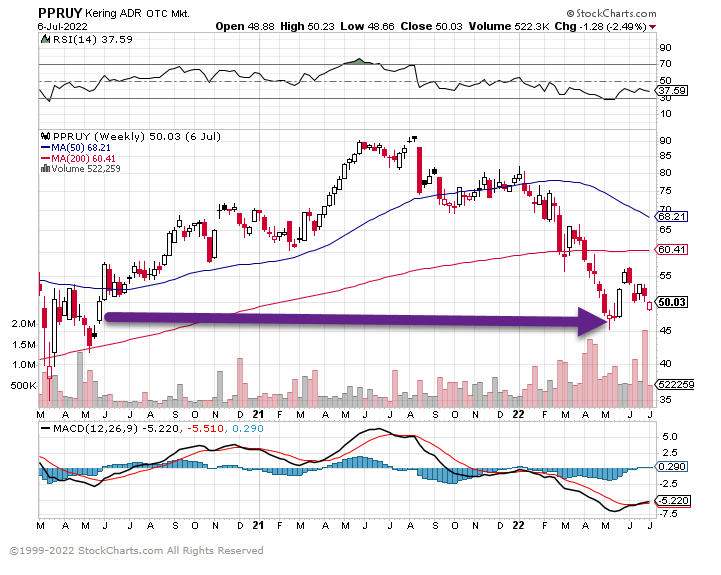Click the 0.290 MACD axis value box
Screen dimensions: 721x575
pyautogui.click(x=673, y=467)
